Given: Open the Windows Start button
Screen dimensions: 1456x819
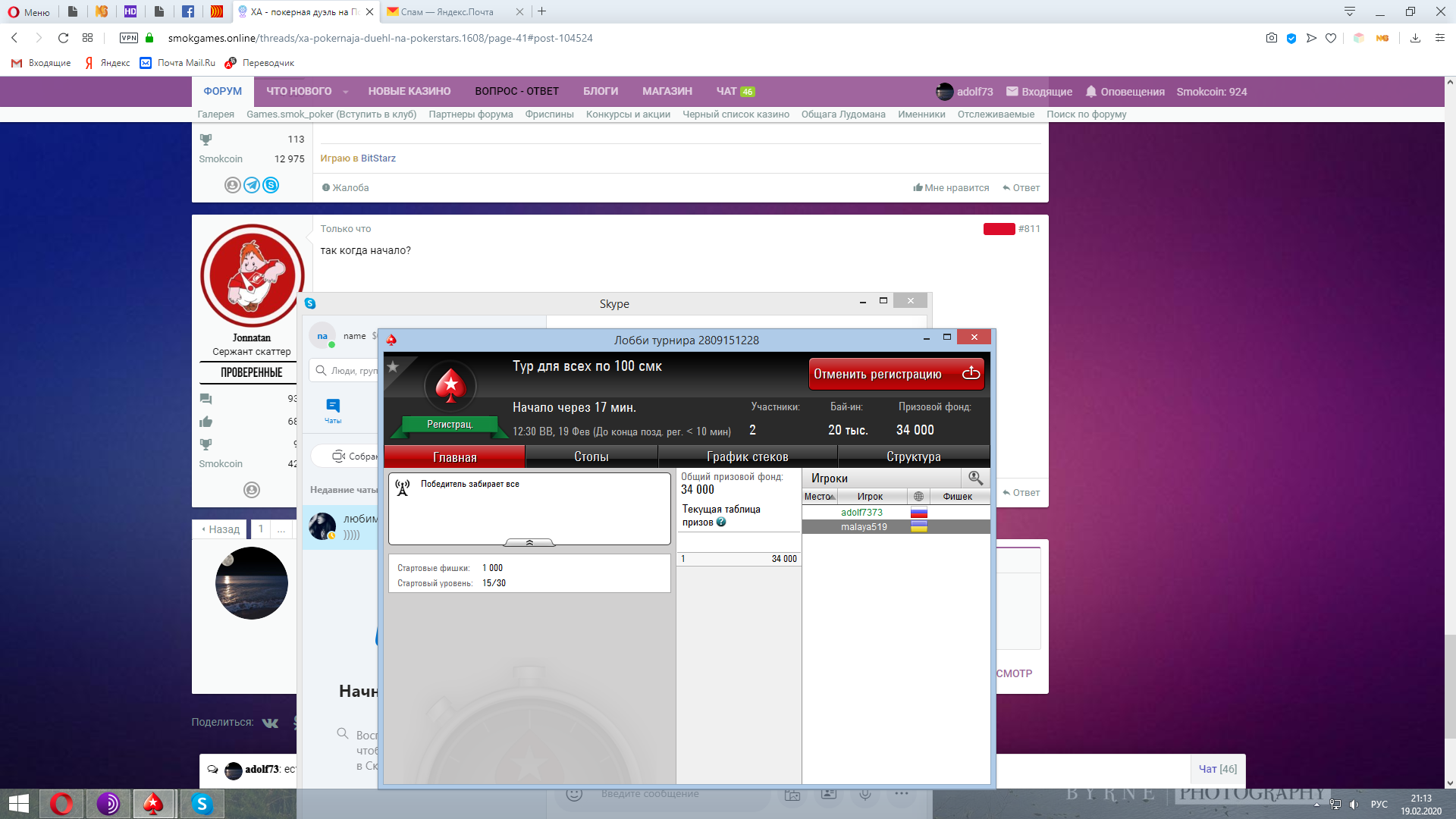Looking at the screenshot, I should click(19, 804).
